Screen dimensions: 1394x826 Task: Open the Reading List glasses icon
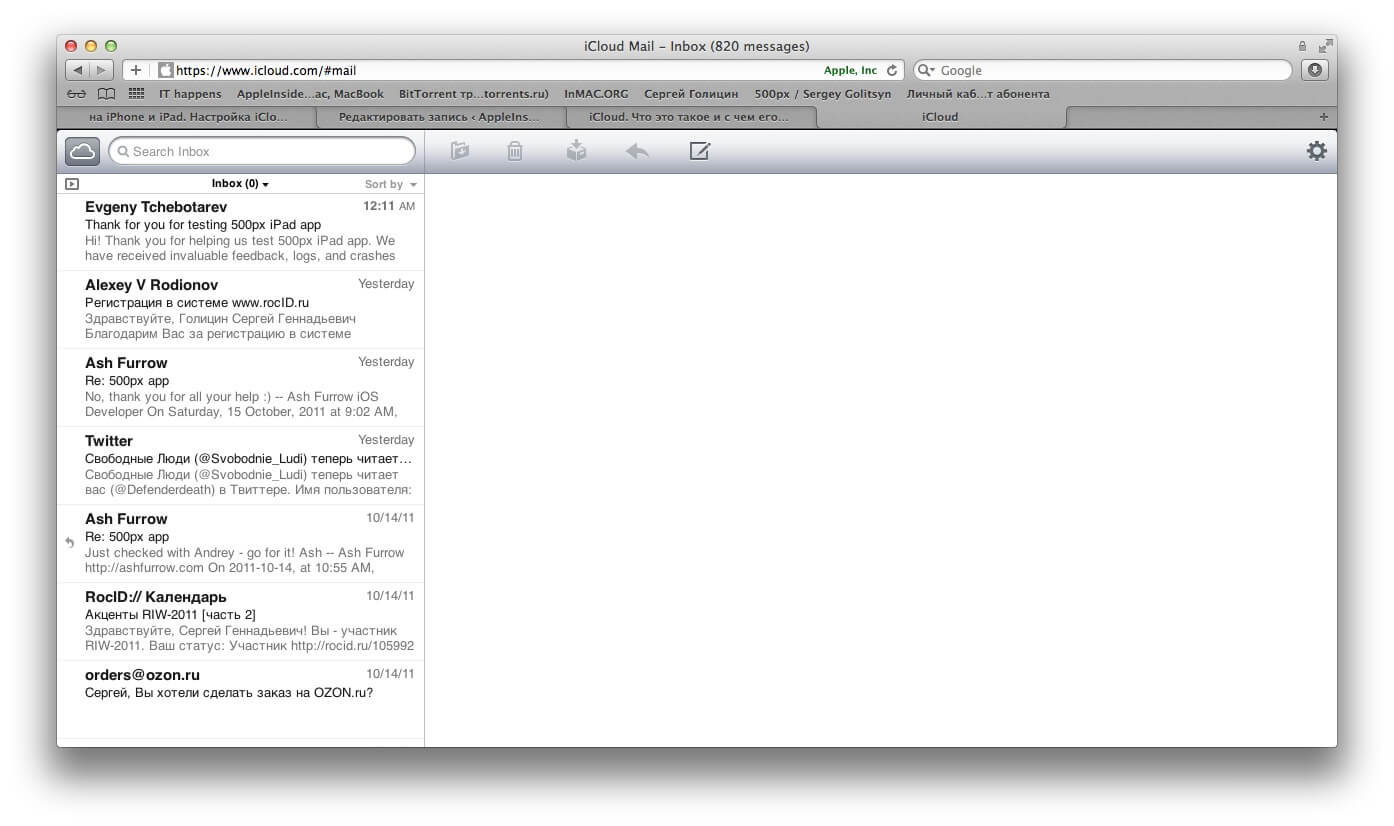click(x=76, y=94)
